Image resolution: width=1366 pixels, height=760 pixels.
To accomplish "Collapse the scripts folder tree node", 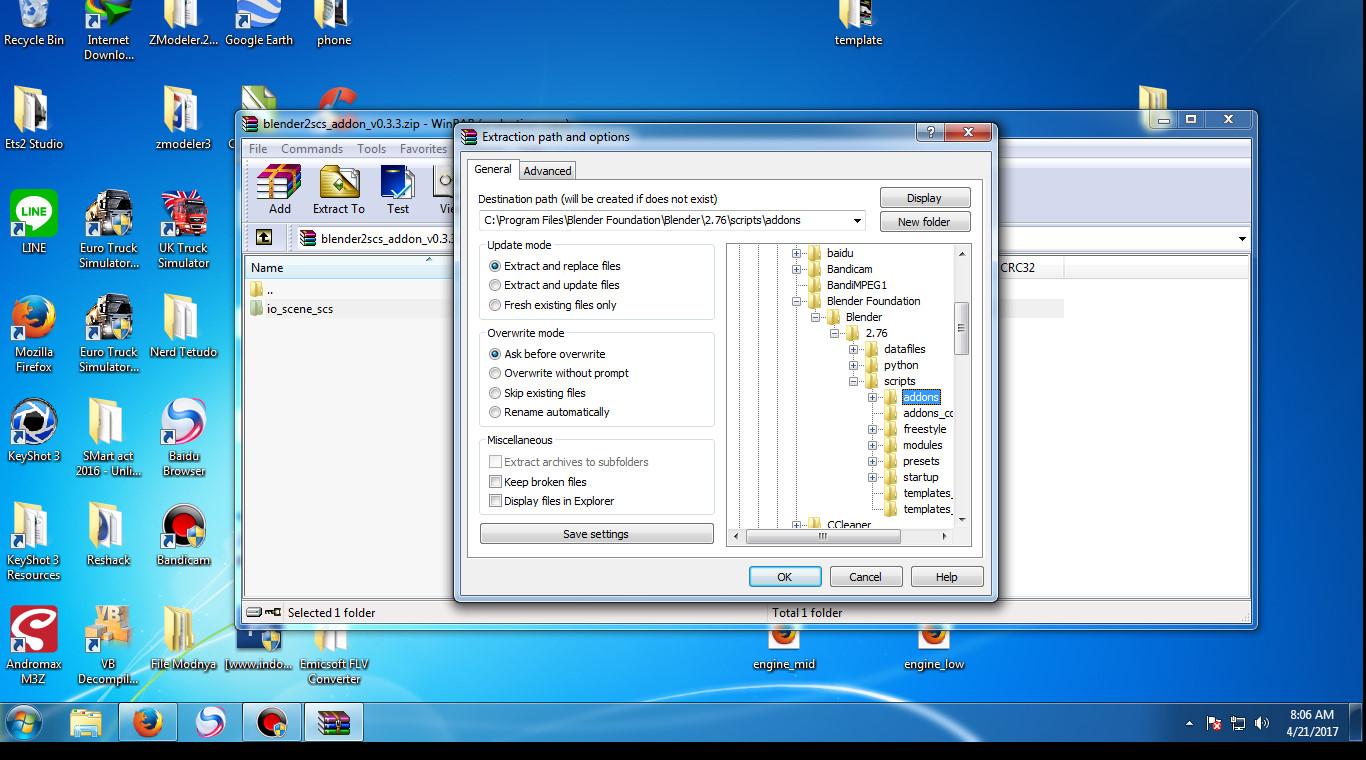I will point(853,381).
